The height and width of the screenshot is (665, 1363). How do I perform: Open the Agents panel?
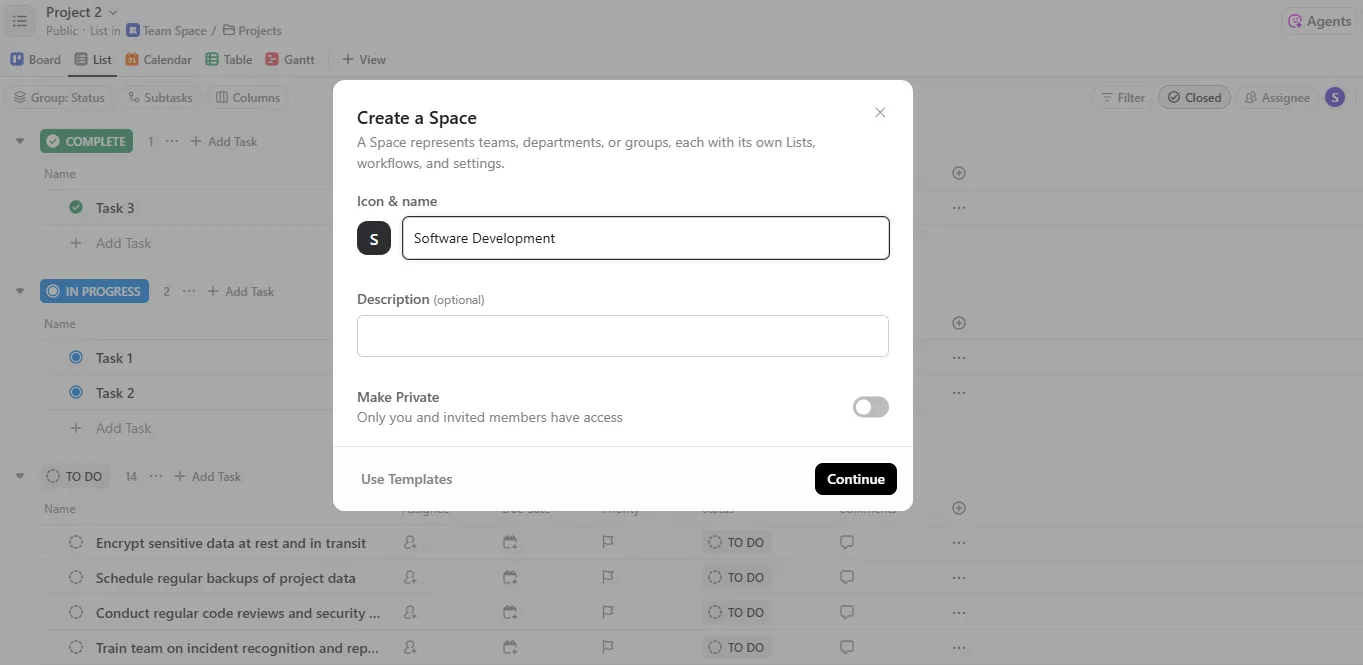coord(1320,21)
